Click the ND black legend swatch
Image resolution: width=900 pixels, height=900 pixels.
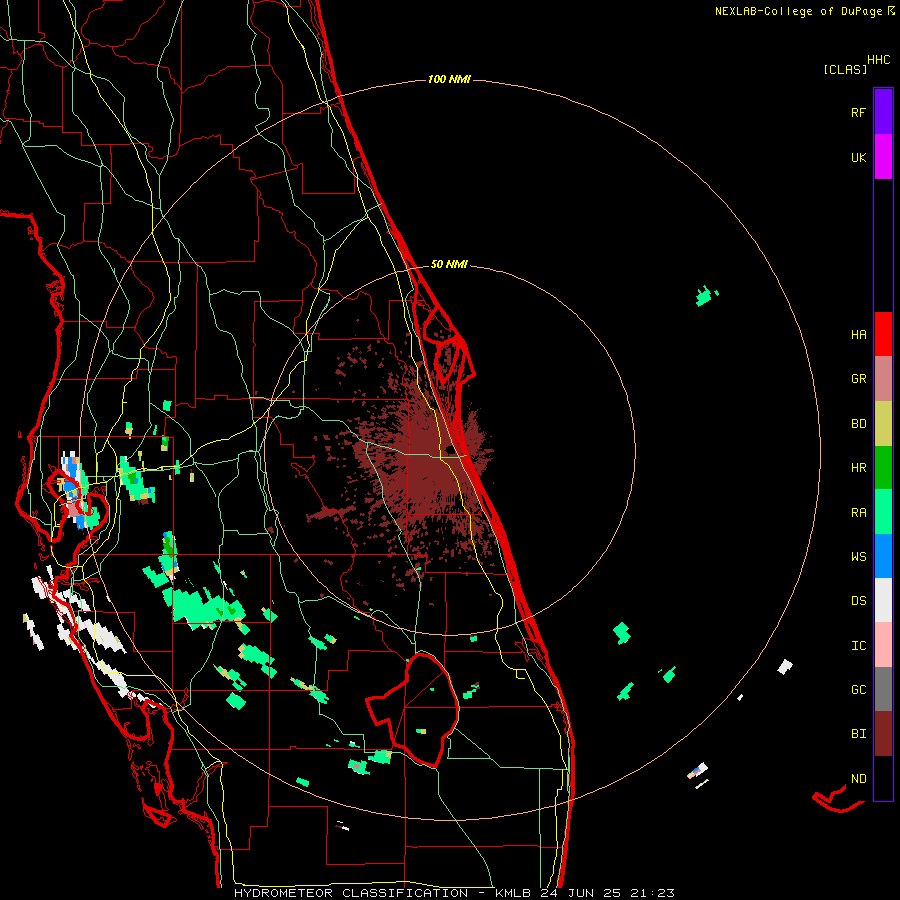(883, 778)
